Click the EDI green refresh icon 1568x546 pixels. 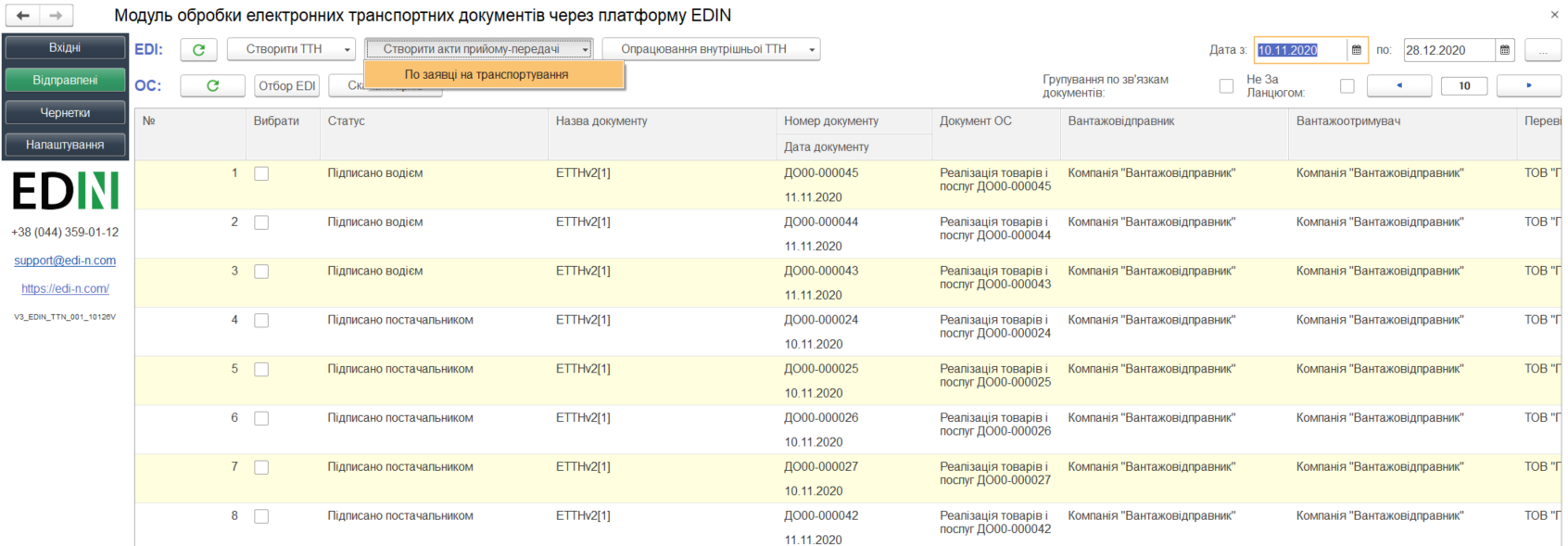(198, 50)
